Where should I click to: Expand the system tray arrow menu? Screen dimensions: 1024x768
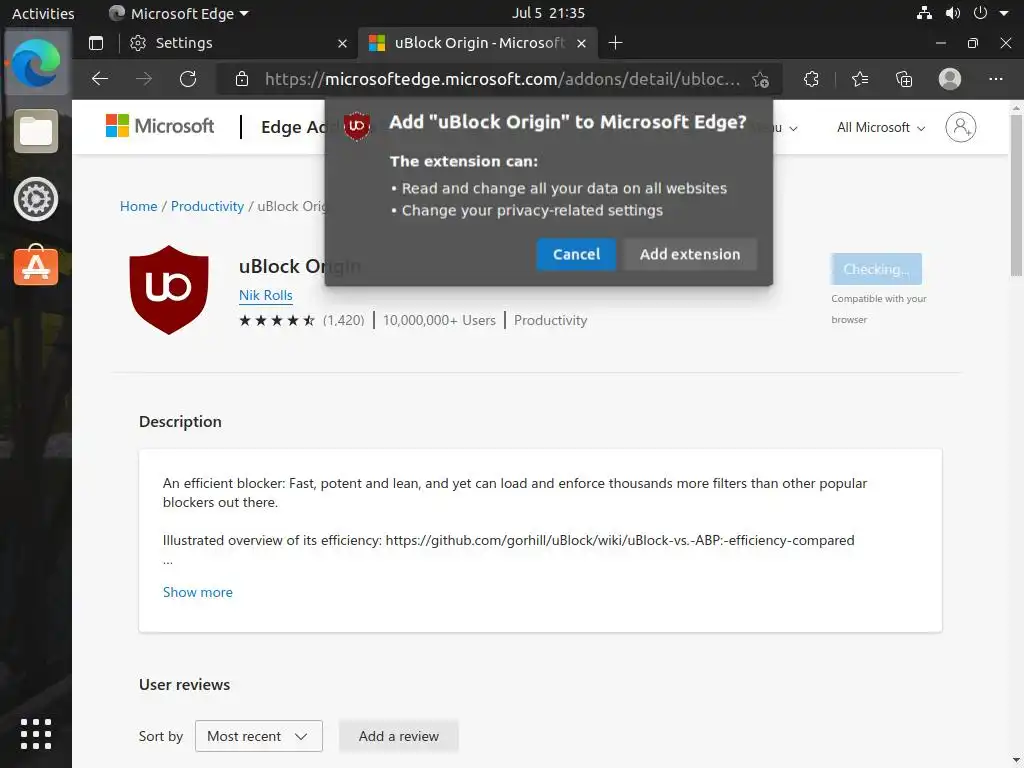click(x=1004, y=13)
